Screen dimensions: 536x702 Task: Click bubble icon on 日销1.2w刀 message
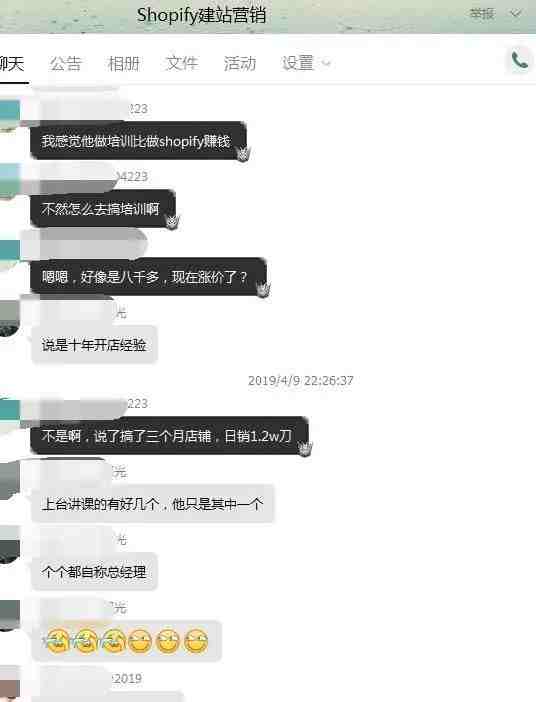[x=305, y=448]
